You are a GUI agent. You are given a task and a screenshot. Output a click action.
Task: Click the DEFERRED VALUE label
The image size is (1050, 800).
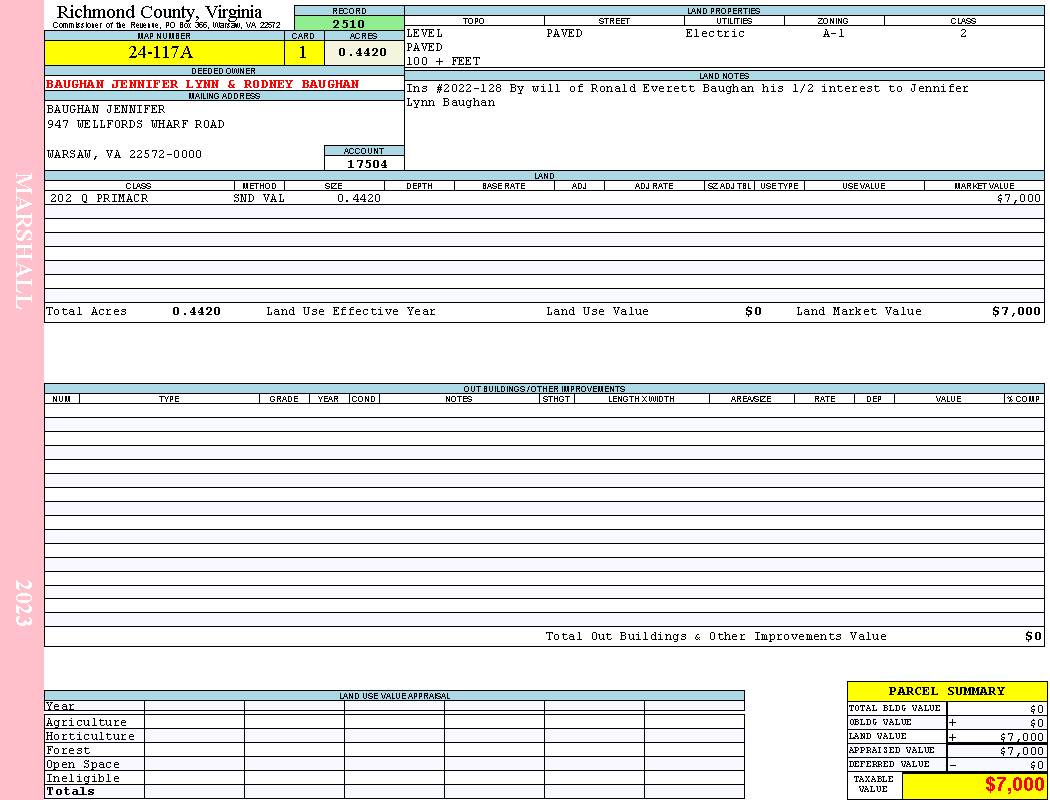pyautogui.click(x=889, y=765)
